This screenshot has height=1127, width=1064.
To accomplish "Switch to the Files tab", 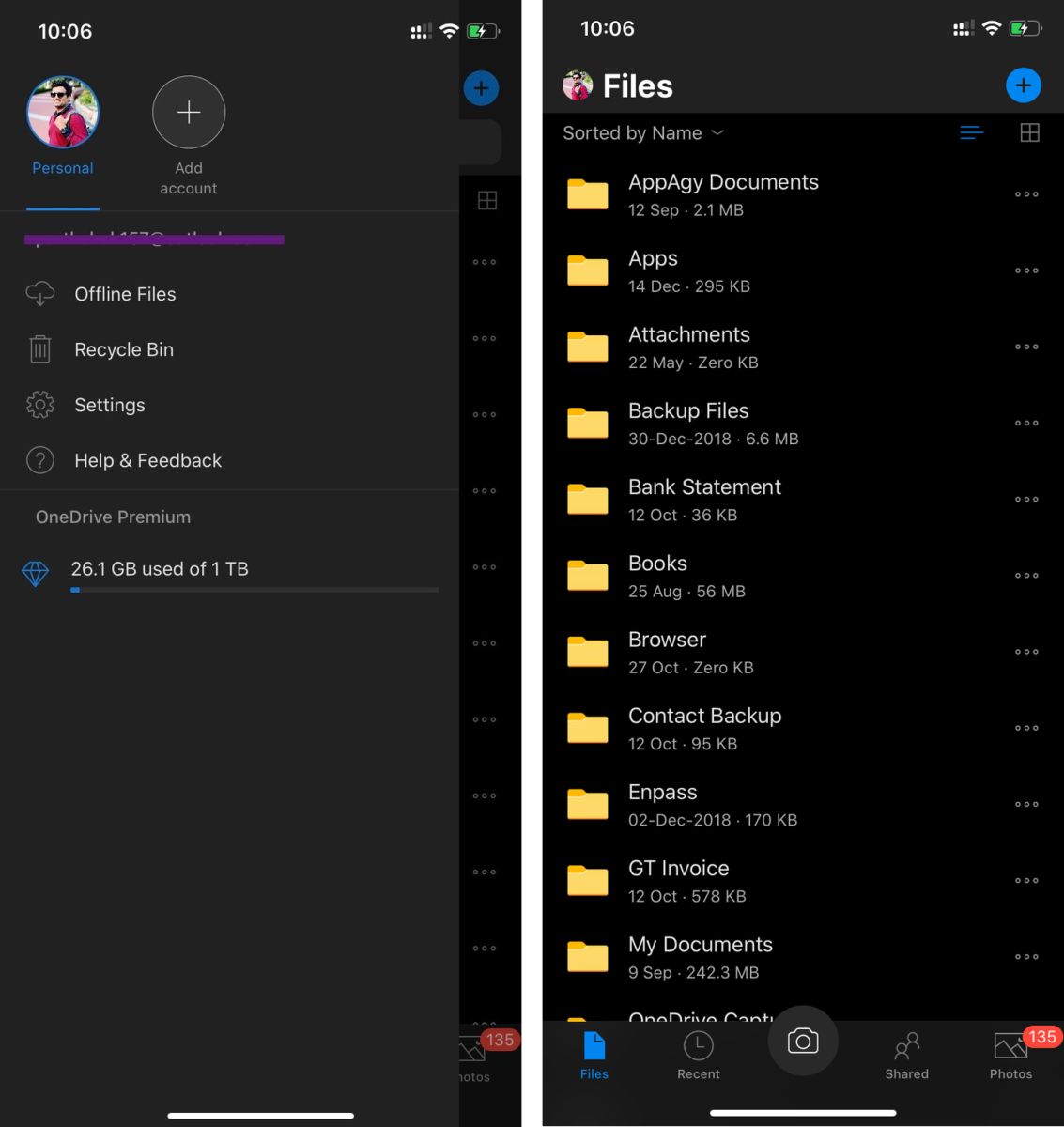I will pos(594,1056).
